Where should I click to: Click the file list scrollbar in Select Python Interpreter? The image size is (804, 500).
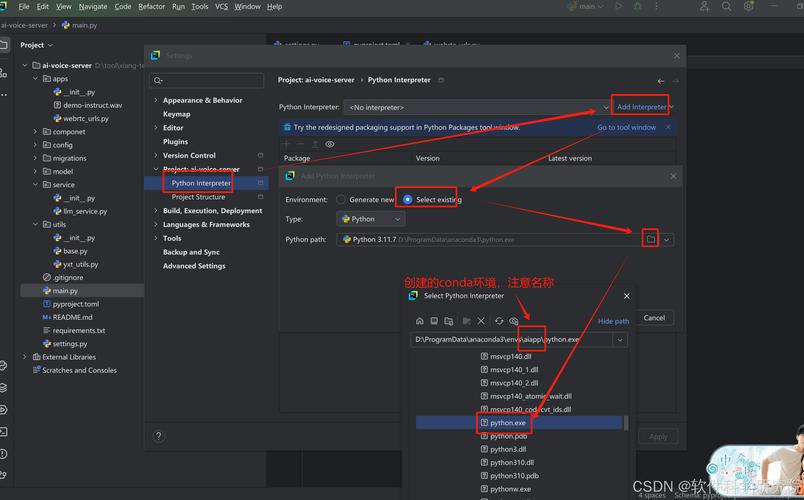point(626,423)
